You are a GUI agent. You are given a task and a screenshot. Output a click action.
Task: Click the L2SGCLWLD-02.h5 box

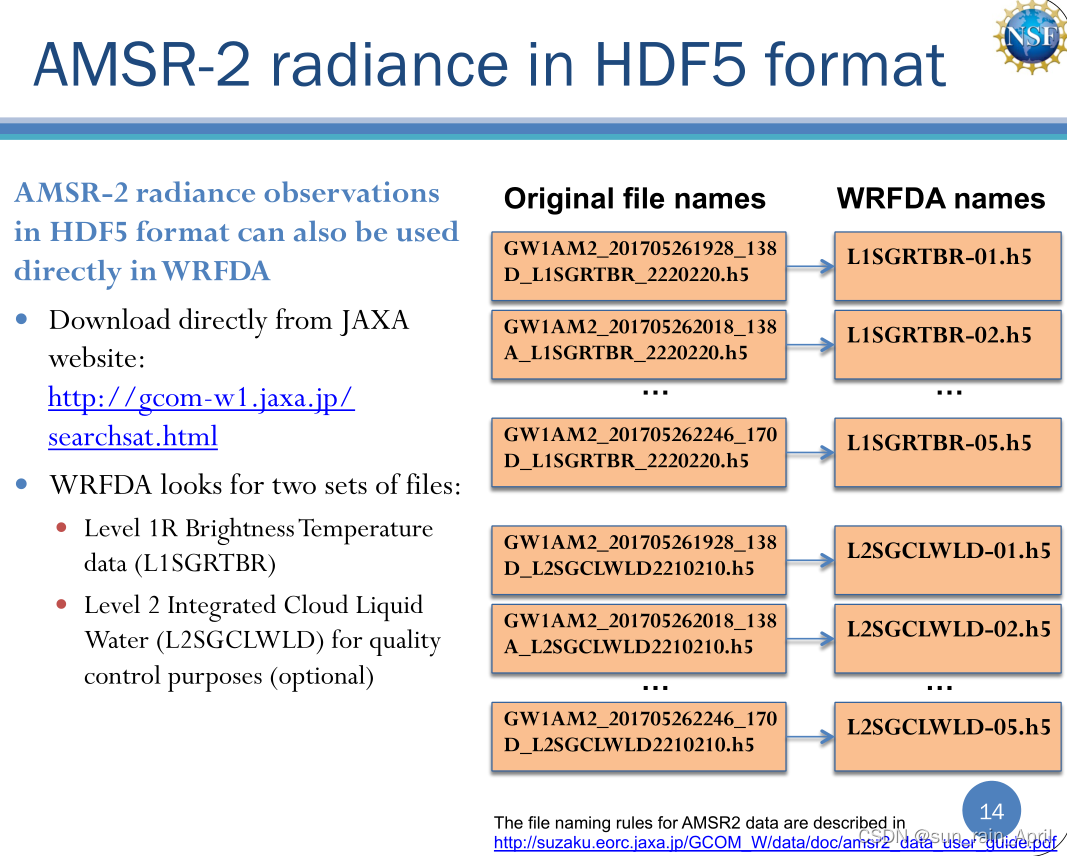pyautogui.click(x=947, y=638)
